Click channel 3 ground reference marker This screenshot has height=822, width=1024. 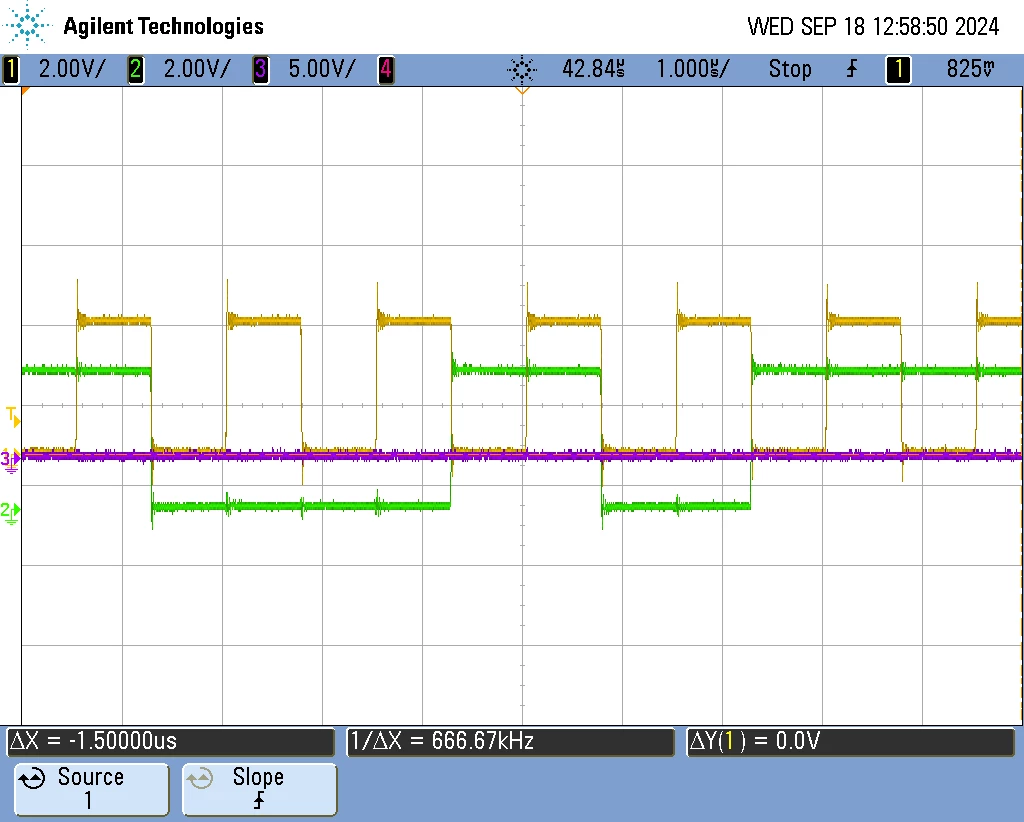coord(10,460)
